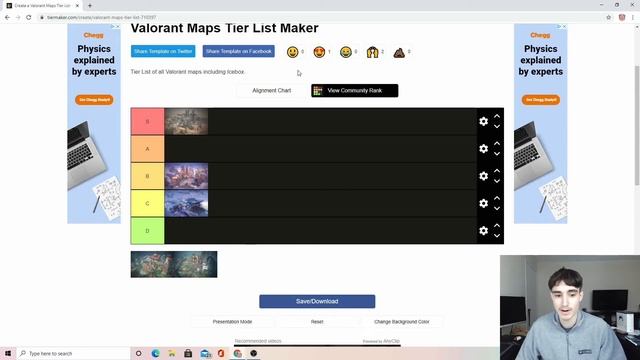Viewport: 640px width, 360px height.
Task: Bookmark this page with the star icon
Action: click(609, 18)
